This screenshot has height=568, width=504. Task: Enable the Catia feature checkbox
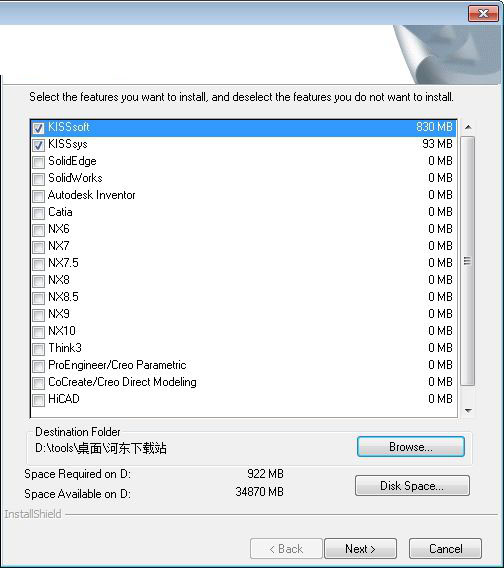pyautogui.click(x=38, y=213)
